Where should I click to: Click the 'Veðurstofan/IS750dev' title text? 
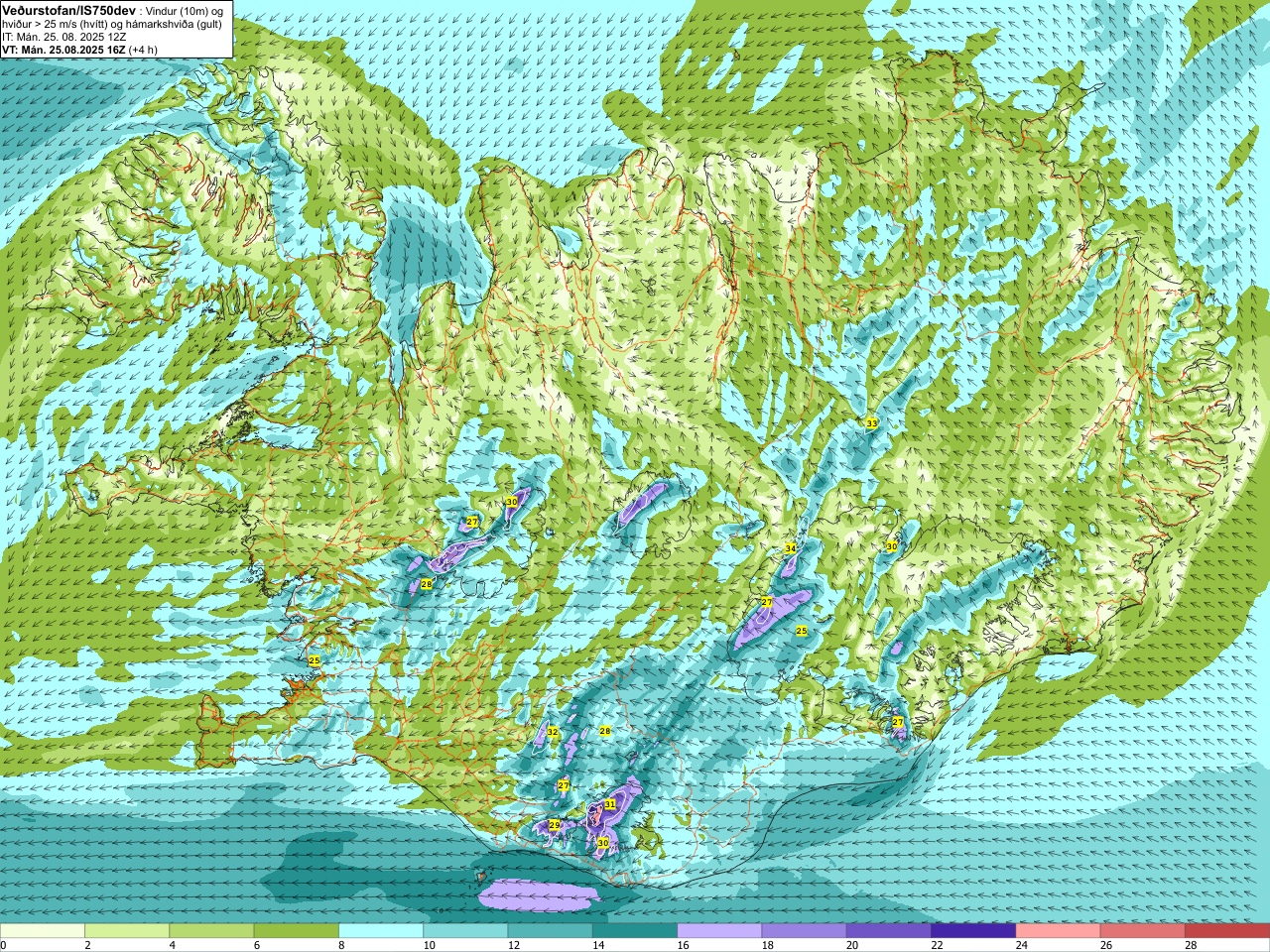tap(68, 9)
